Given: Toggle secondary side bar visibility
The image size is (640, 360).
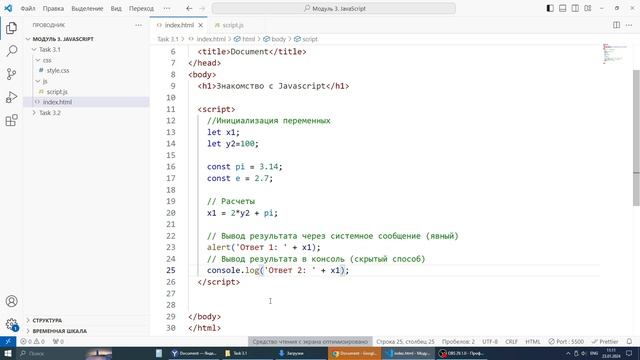Looking at the screenshot, I should coord(575,8).
